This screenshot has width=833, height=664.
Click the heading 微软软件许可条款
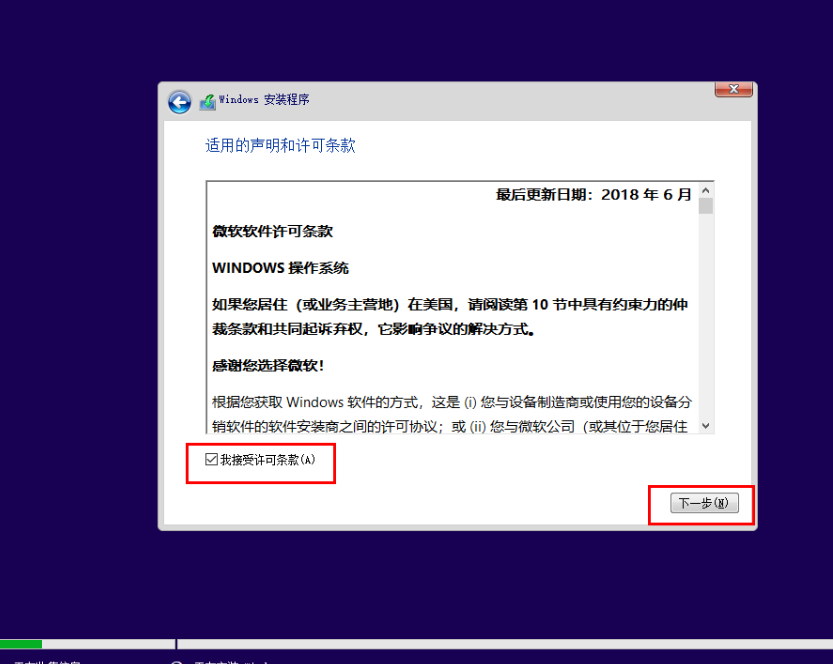point(273,231)
